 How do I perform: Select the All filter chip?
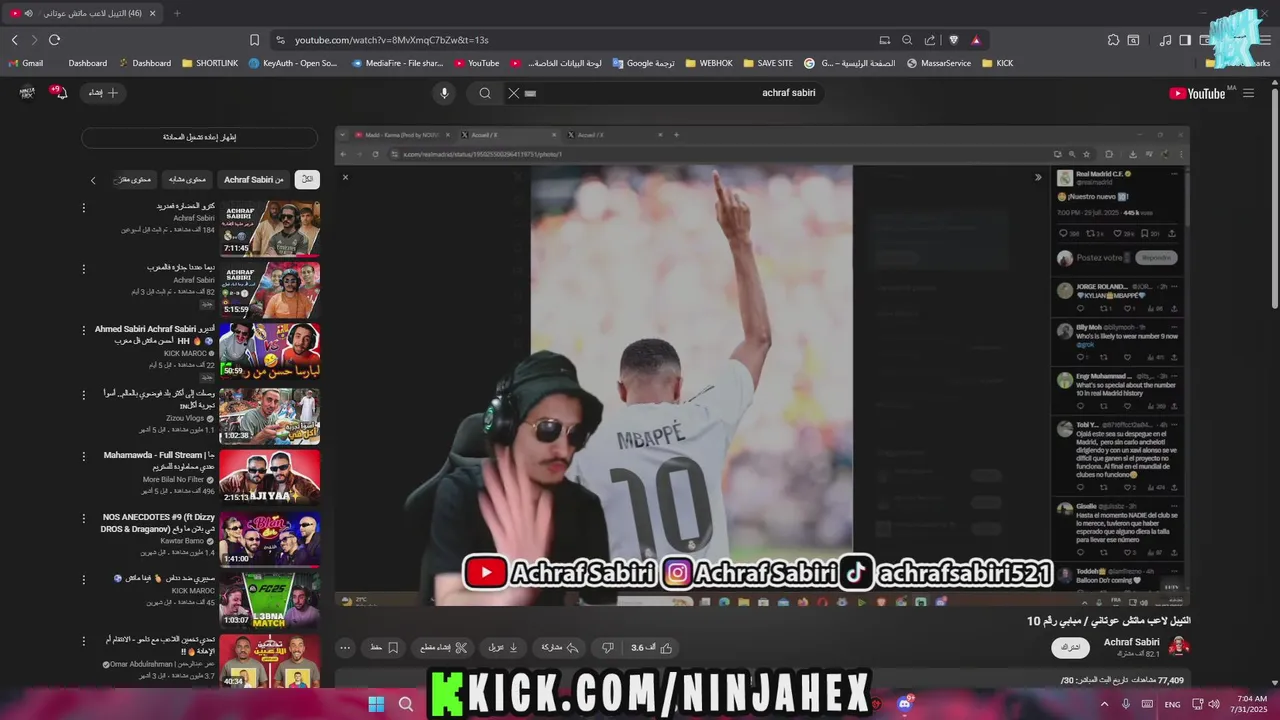(x=307, y=180)
